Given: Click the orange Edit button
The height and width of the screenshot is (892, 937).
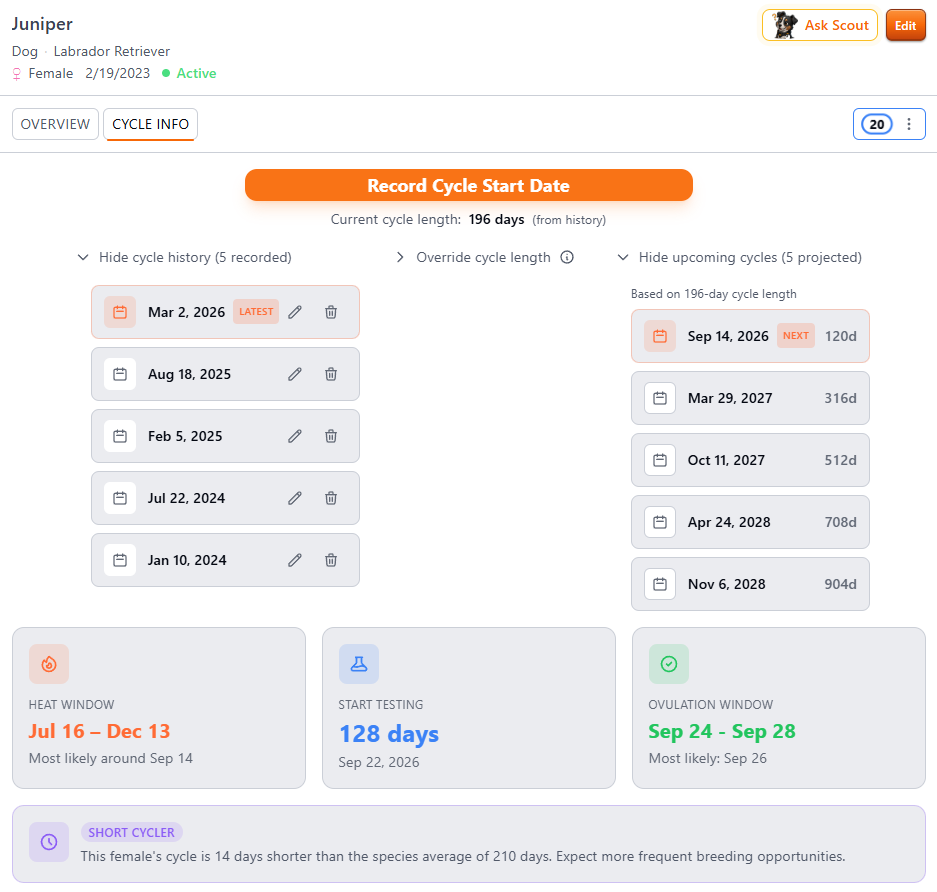Looking at the screenshot, I should click(905, 25).
